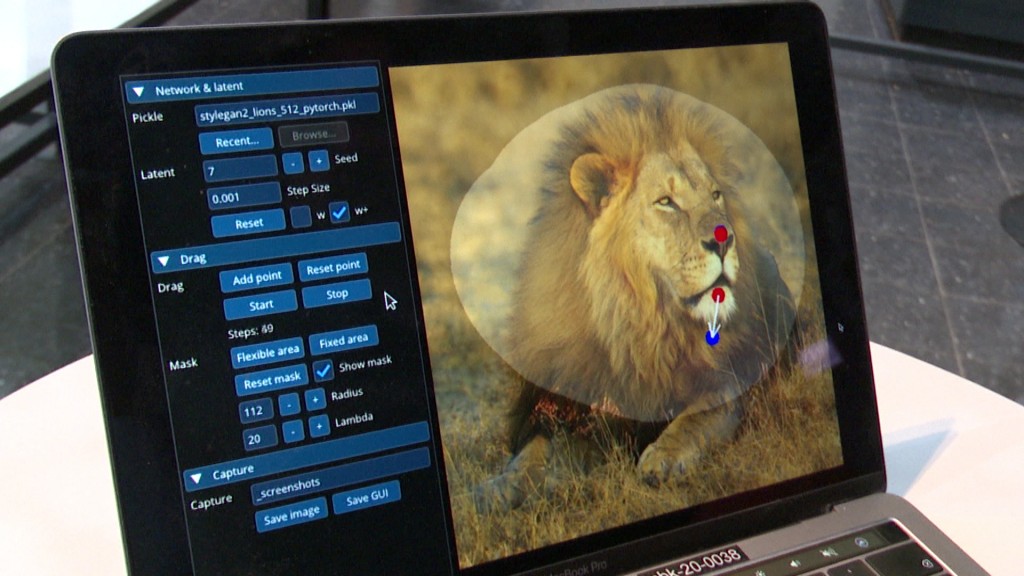Image resolution: width=1024 pixels, height=576 pixels.
Task: Click the red handle point on lion's chin
Action: [718, 295]
